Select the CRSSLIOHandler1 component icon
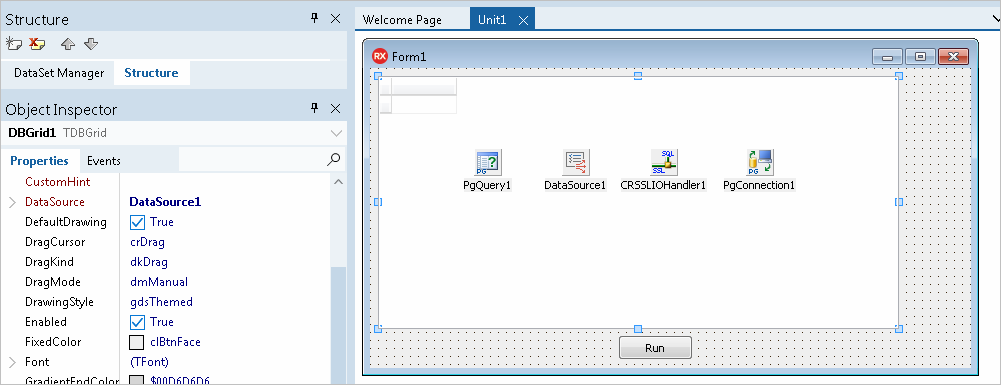The width and height of the screenshot is (1001, 385). point(664,162)
